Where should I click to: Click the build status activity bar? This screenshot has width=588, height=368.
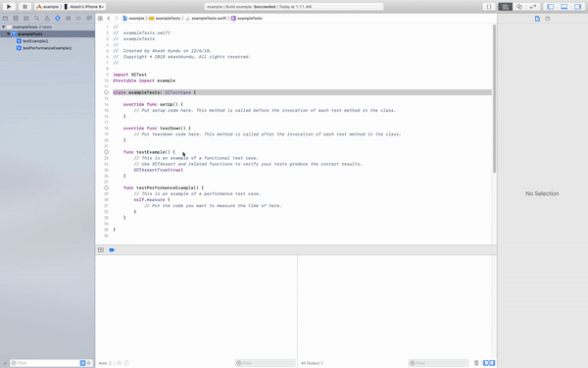(x=294, y=7)
